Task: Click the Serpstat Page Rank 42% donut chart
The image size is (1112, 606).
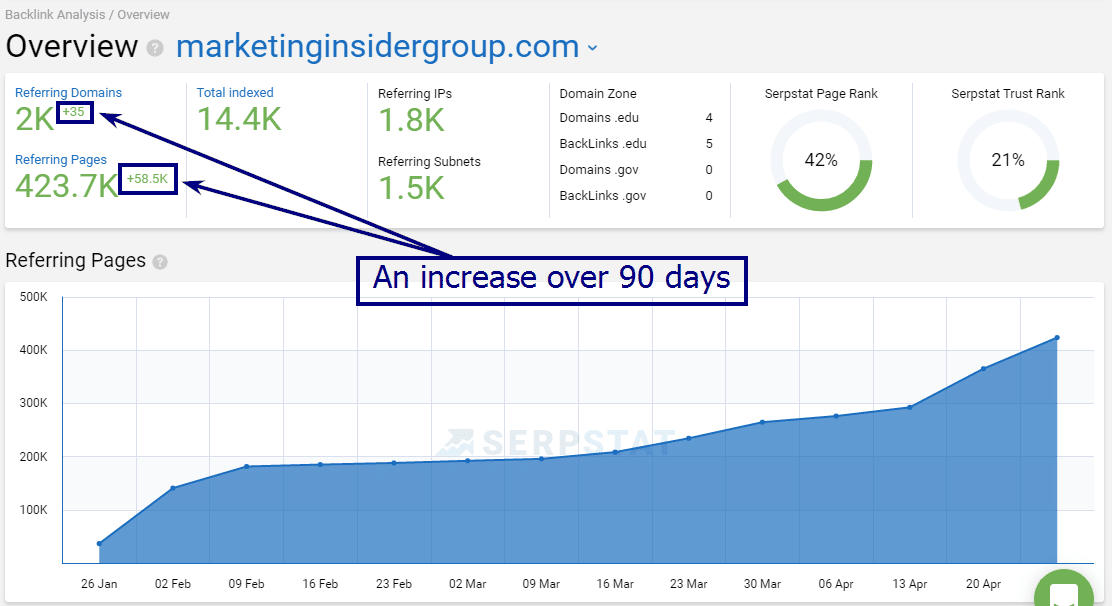Action: (821, 160)
